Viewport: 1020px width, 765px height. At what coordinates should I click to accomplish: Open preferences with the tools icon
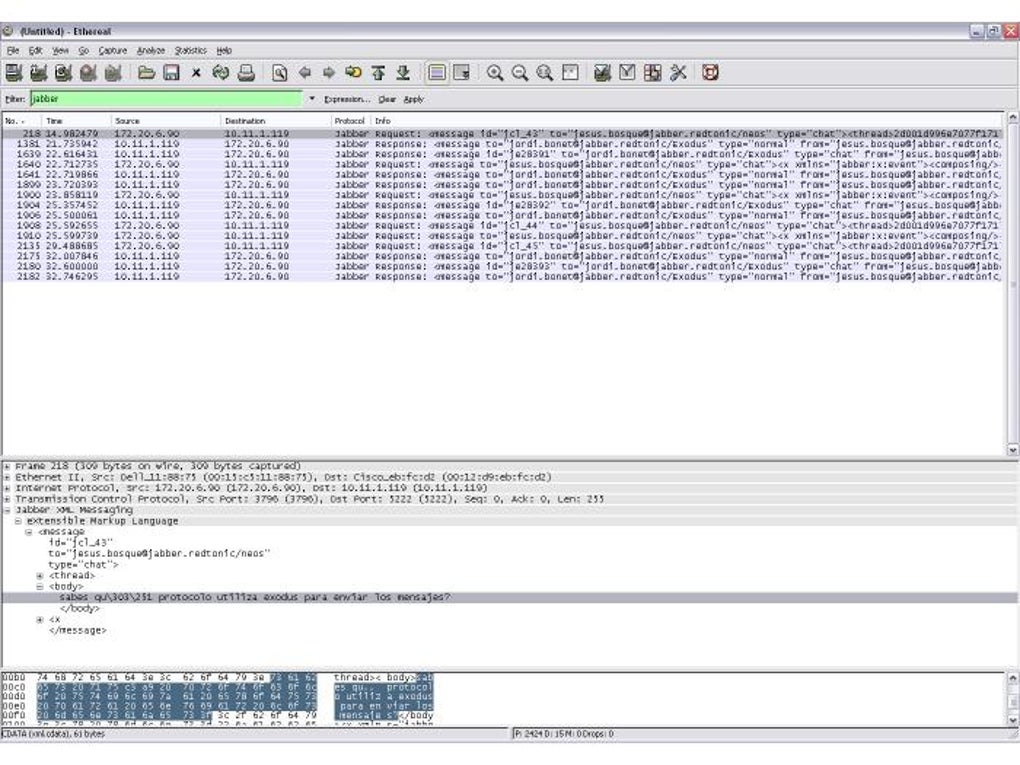678,73
